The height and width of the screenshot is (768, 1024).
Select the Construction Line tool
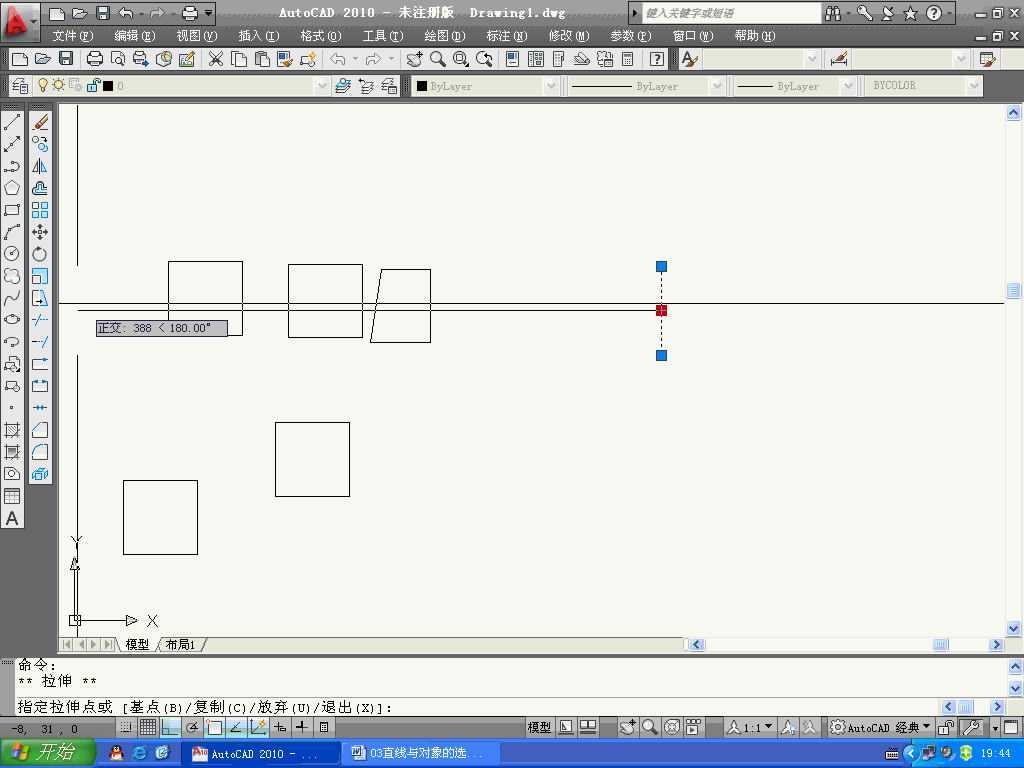tap(12, 144)
